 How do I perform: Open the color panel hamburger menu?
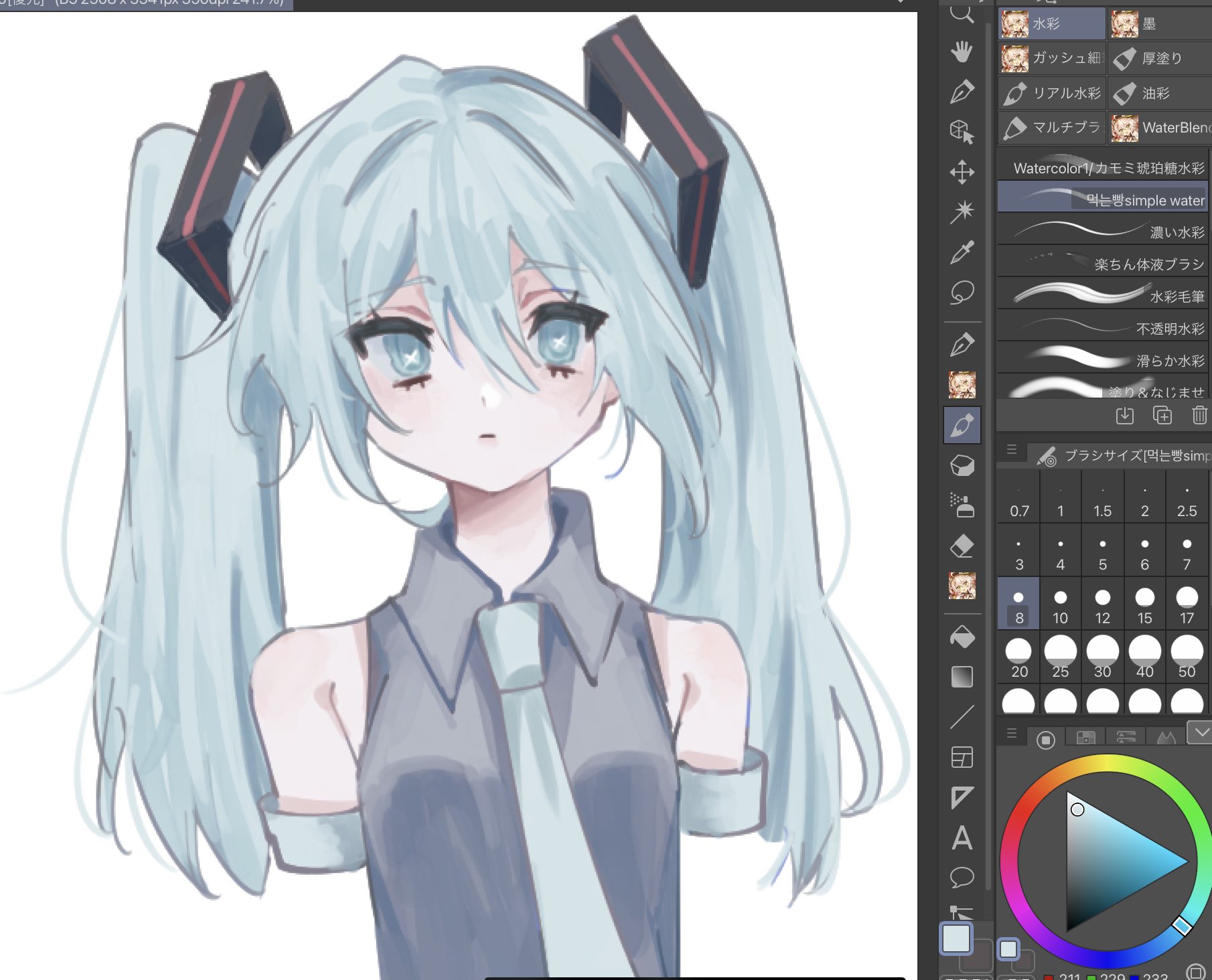1012,734
